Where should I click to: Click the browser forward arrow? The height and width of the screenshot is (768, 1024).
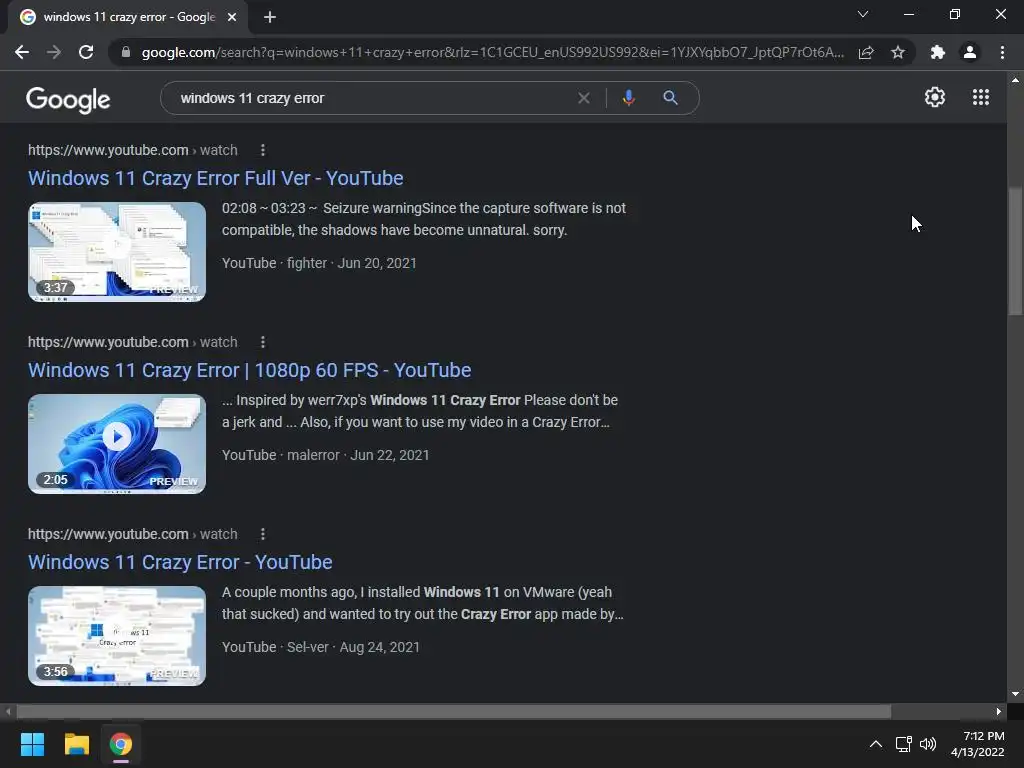(54, 52)
